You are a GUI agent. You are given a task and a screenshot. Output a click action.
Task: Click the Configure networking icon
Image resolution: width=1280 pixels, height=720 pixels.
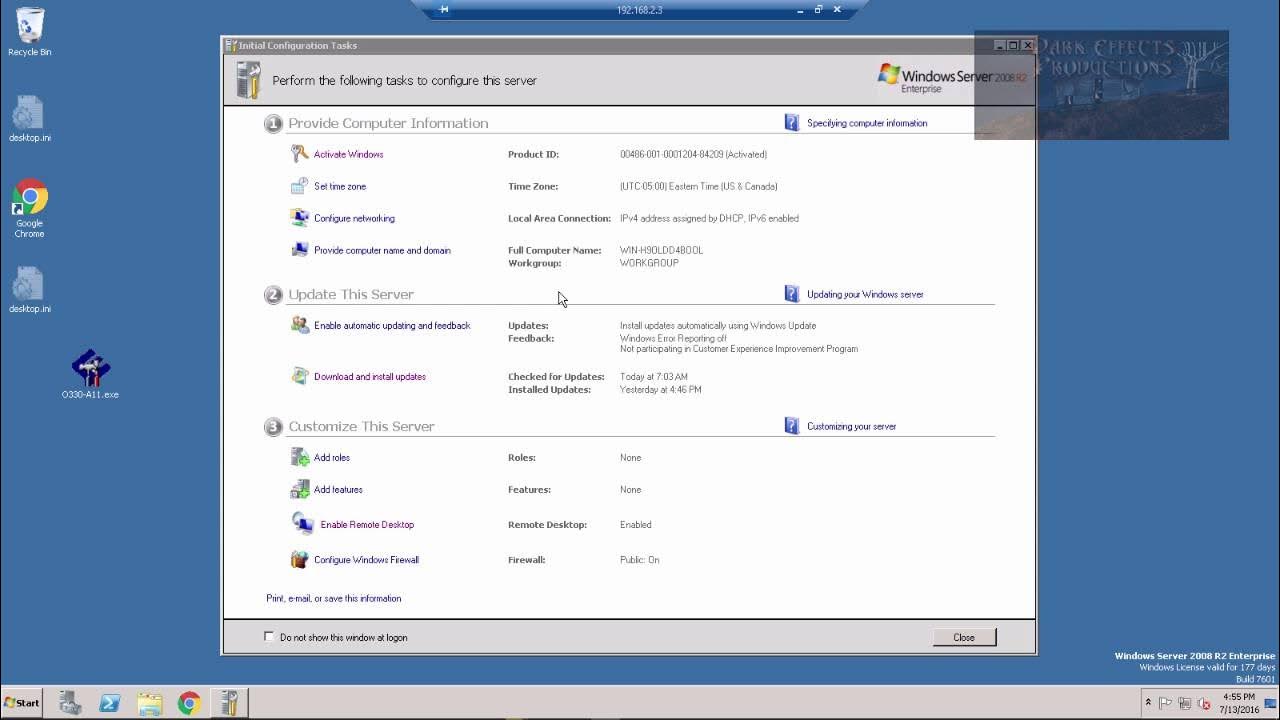(299, 218)
